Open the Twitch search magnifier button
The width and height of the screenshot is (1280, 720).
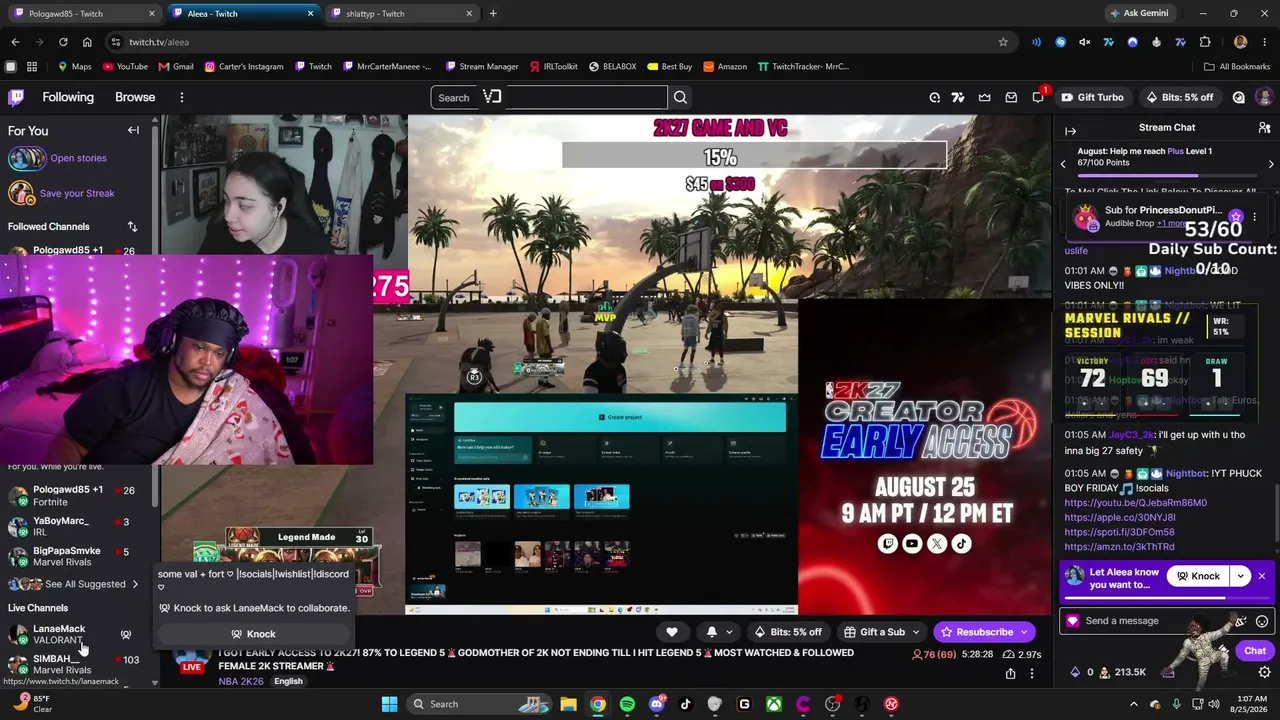click(x=680, y=97)
